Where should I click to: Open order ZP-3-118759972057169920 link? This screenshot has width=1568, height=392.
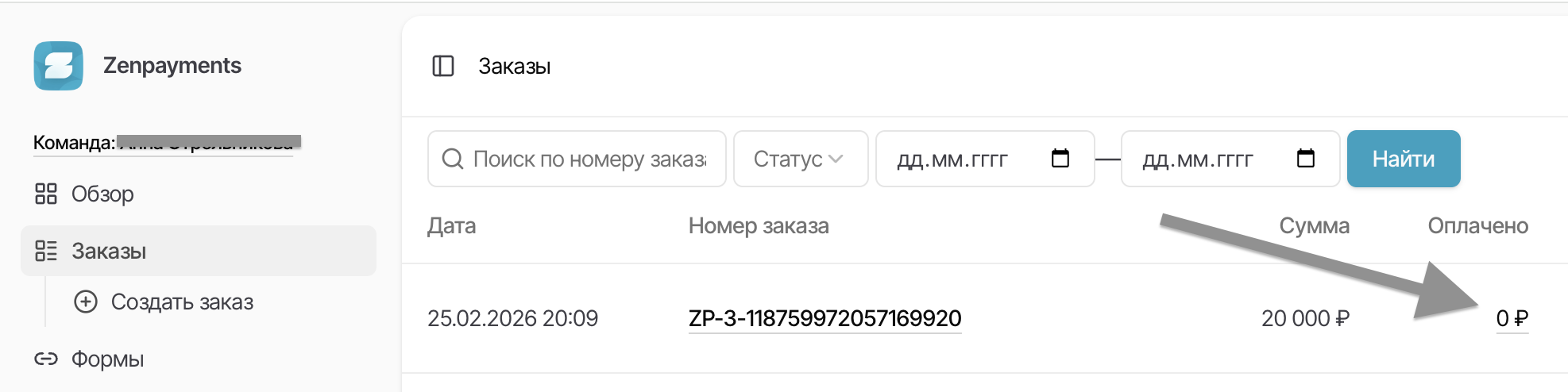click(825, 318)
